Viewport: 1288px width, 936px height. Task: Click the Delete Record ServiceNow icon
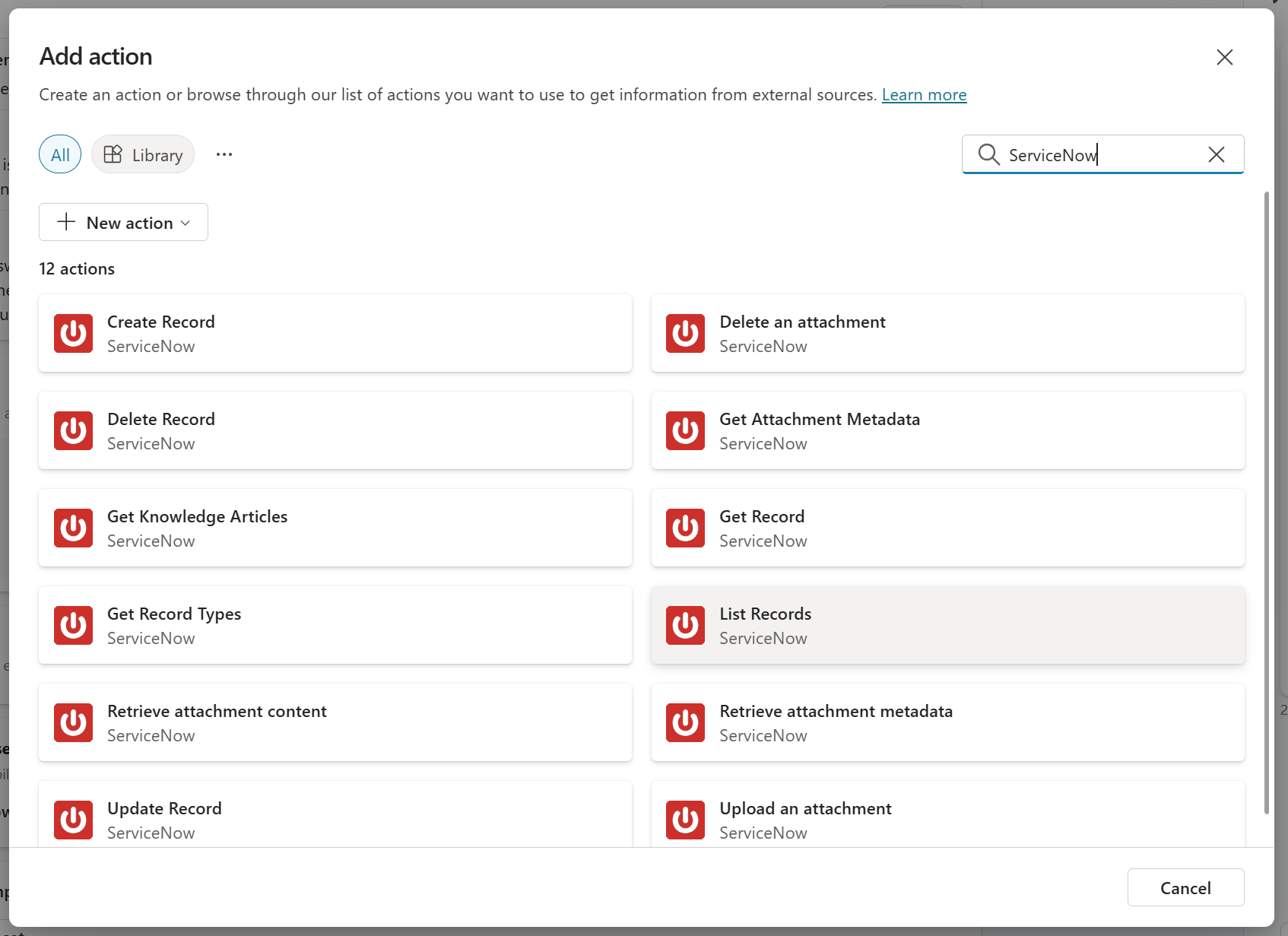[x=73, y=430]
